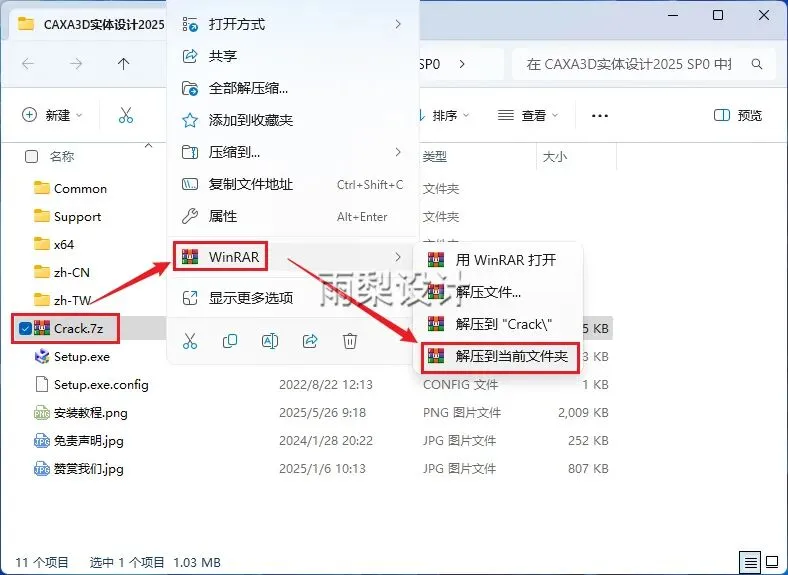Screen dimensions: 788x575
Task: Click the CONFIG 文件 type cell
Action: coord(460,385)
